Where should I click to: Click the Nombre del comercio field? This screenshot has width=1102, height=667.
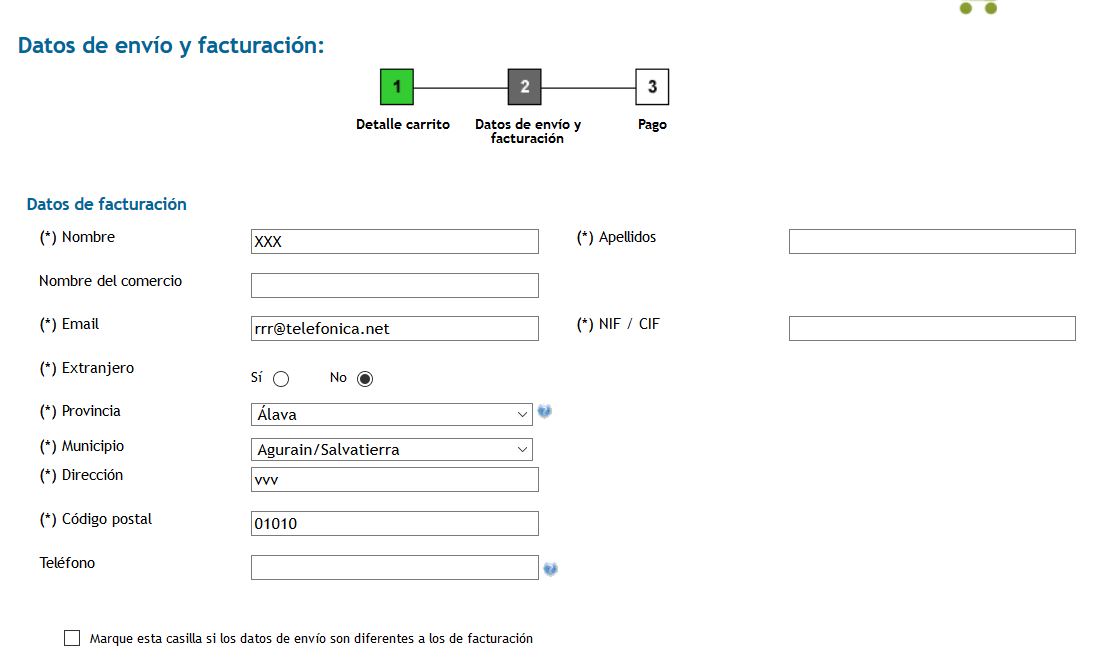pyautogui.click(x=394, y=285)
